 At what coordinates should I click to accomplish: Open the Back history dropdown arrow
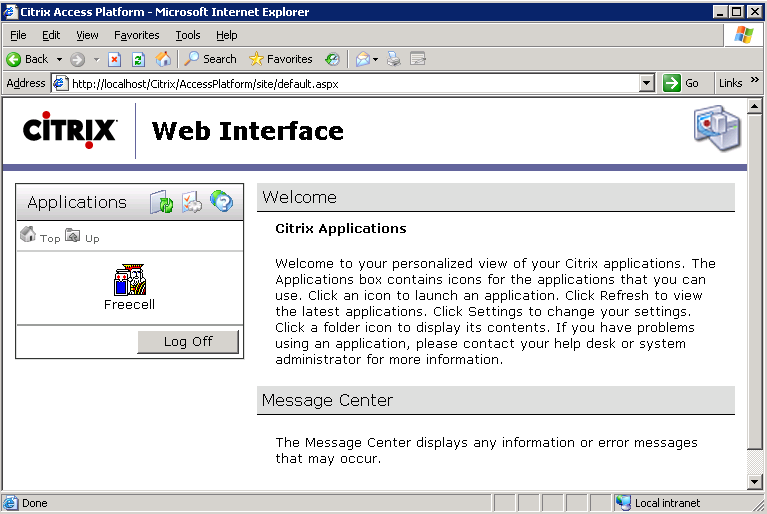(x=59, y=60)
